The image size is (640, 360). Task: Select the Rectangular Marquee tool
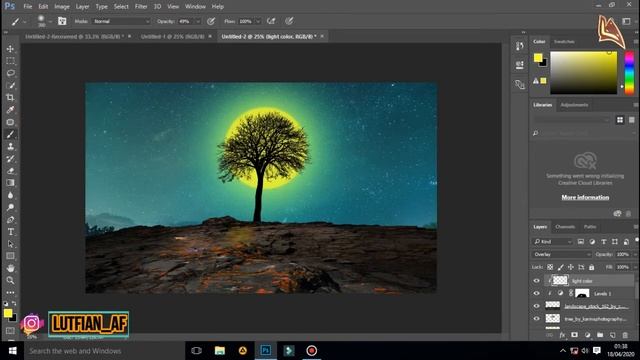(x=11, y=61)
